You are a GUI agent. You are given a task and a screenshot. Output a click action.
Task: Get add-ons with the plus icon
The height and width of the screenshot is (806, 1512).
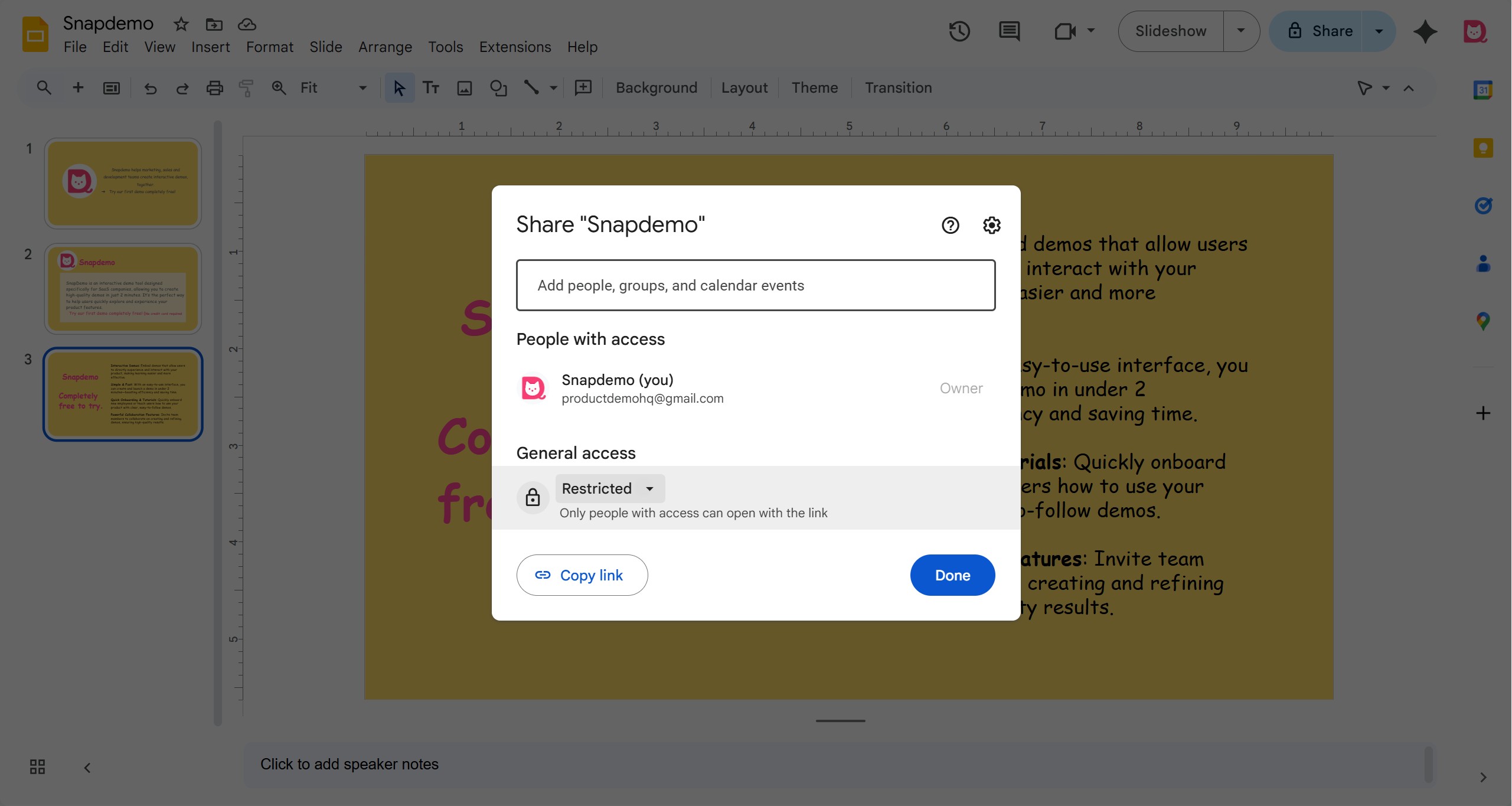[1483, 413]
